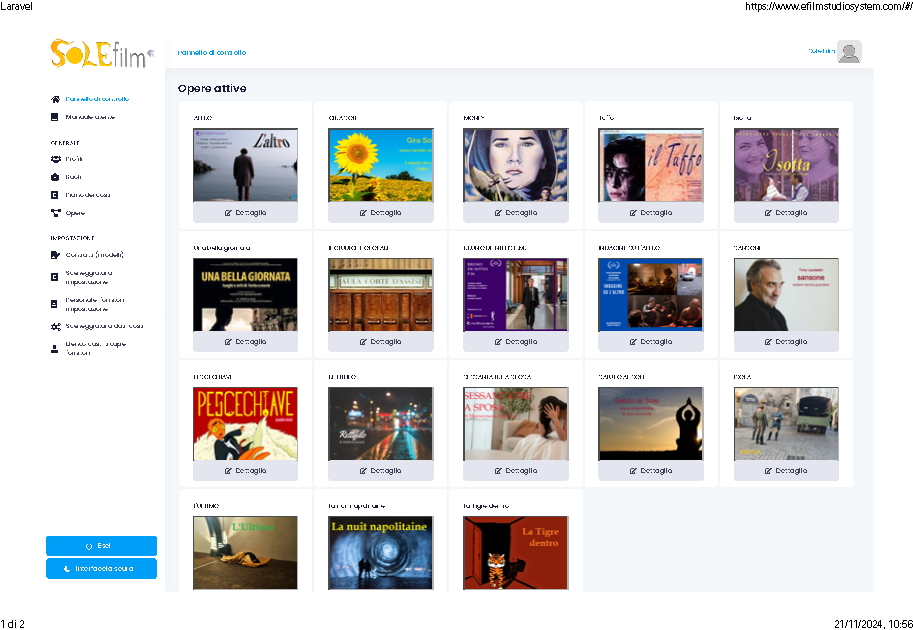Click the Opere diagram icon in the sidebar

coord(55,213)
